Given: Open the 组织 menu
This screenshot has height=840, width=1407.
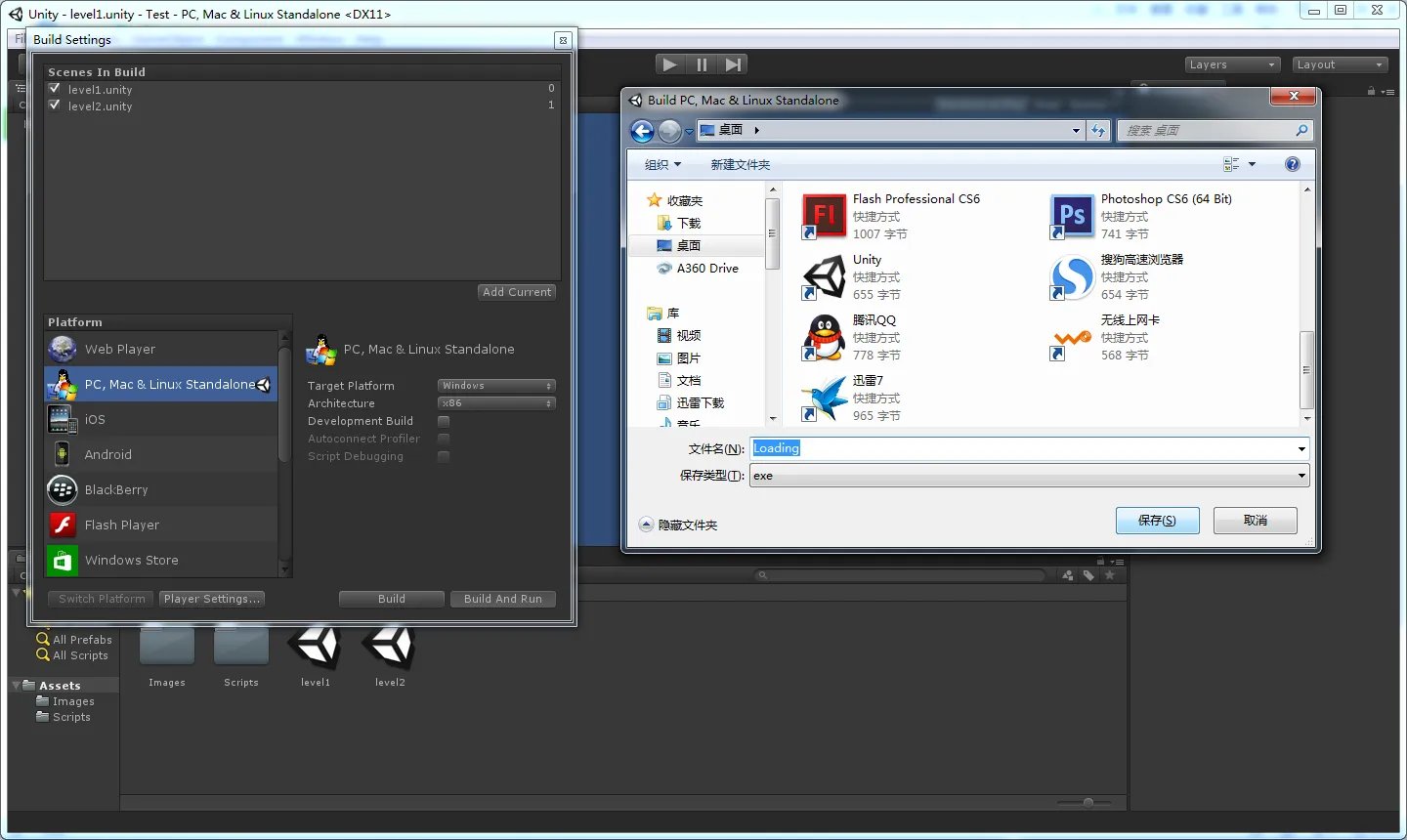Looking at the screenshot, I should click(662, 164).
